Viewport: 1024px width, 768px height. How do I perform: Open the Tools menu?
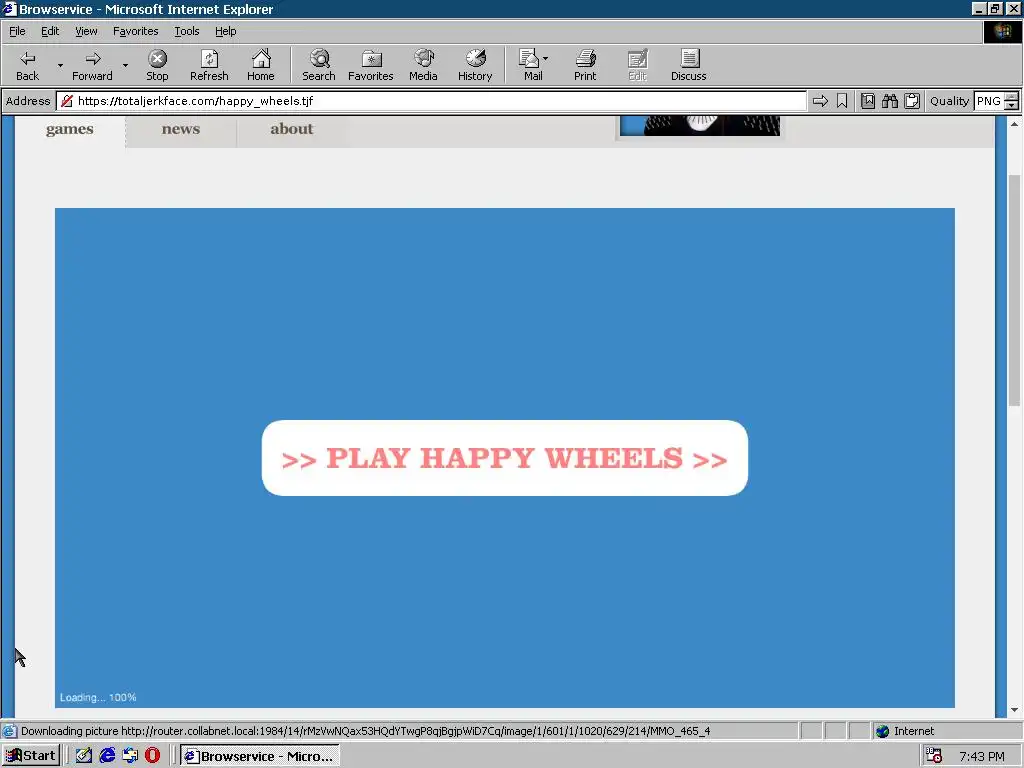click(186, 31)
